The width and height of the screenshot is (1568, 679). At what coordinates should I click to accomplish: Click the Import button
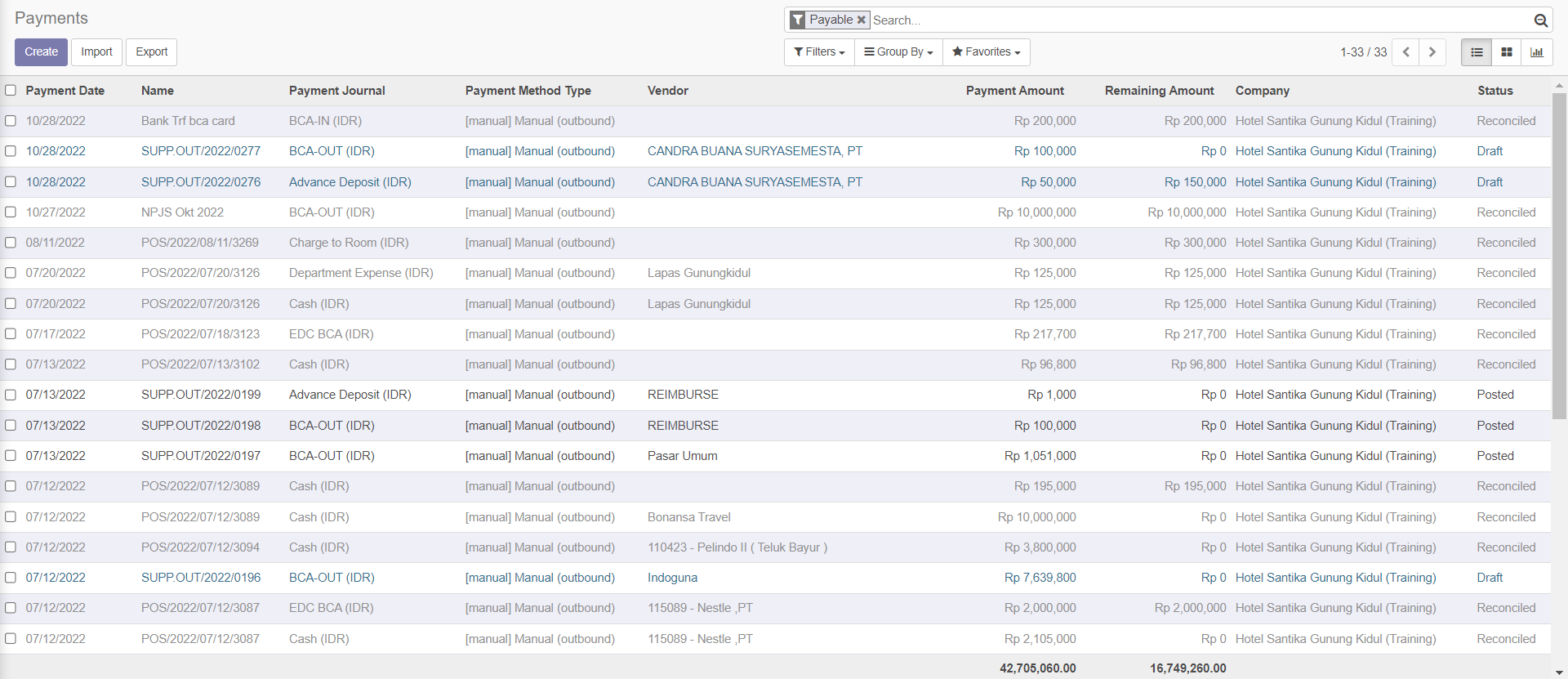pyautogui.click(x=96, y=52)
